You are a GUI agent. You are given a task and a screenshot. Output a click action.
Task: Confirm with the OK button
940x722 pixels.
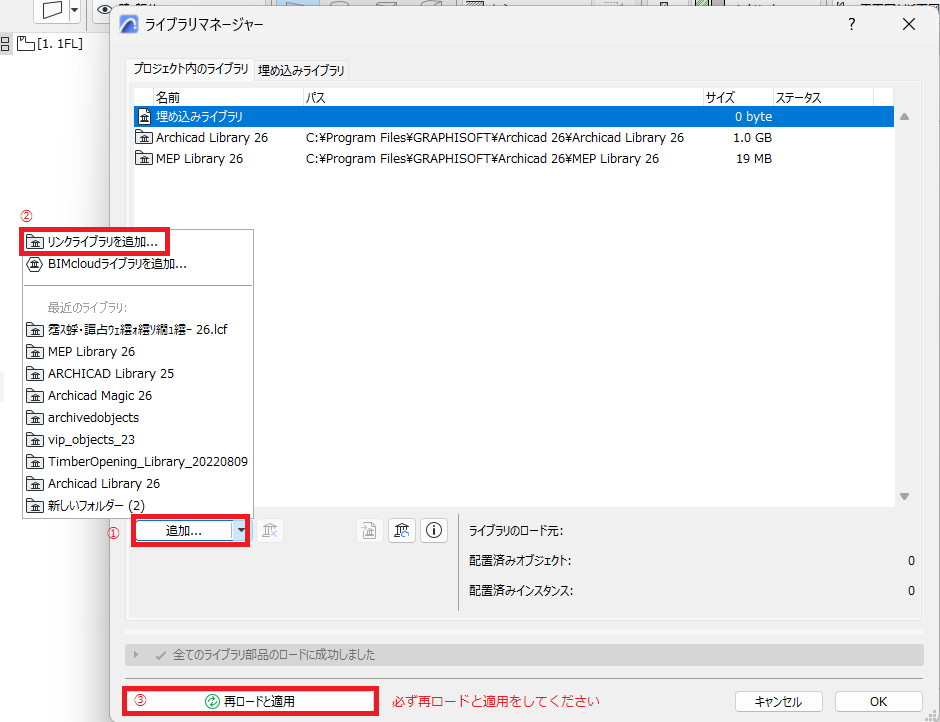click(878, 702)
